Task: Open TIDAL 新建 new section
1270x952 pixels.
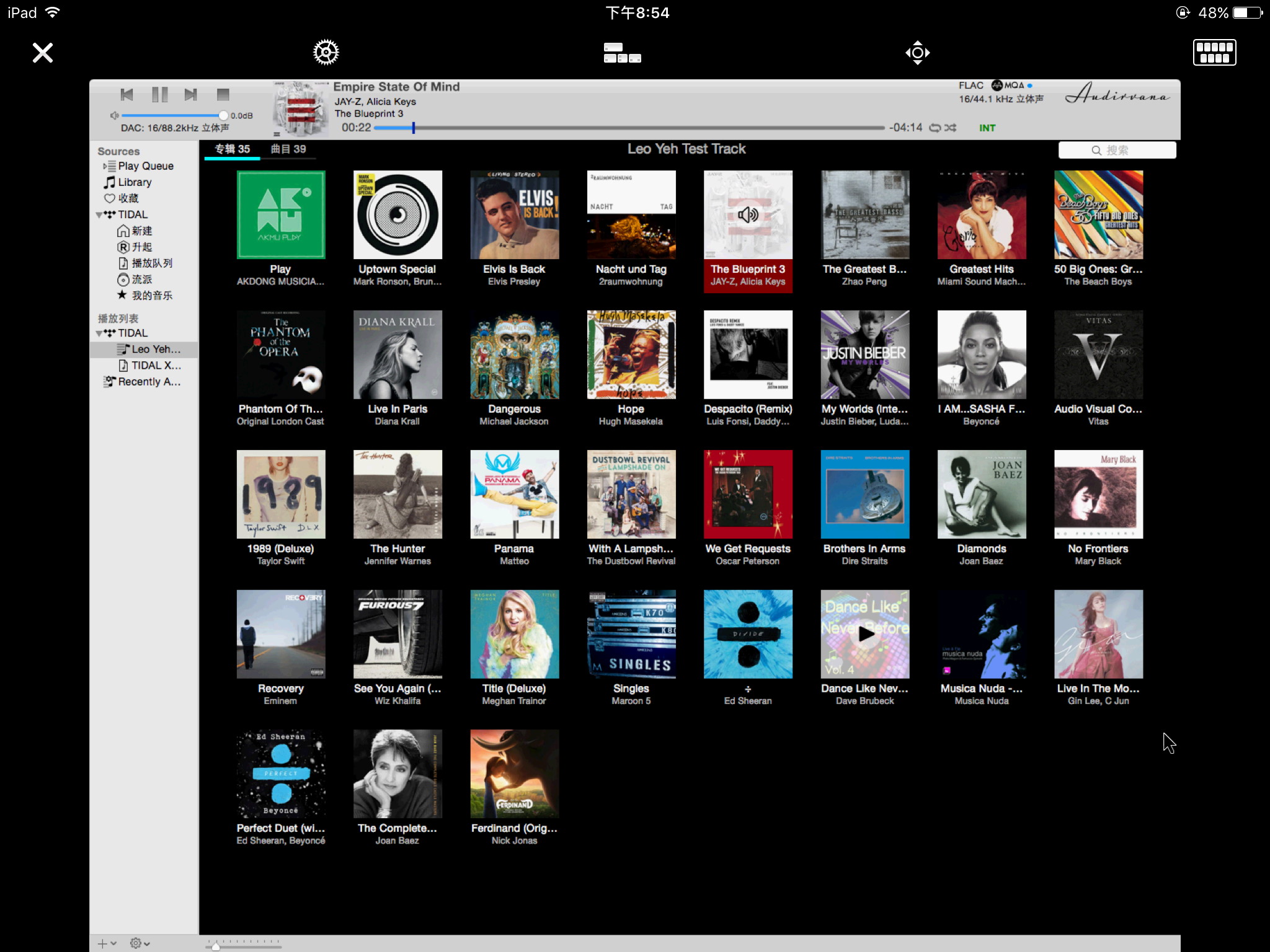Action: click(x=135, y=231)
